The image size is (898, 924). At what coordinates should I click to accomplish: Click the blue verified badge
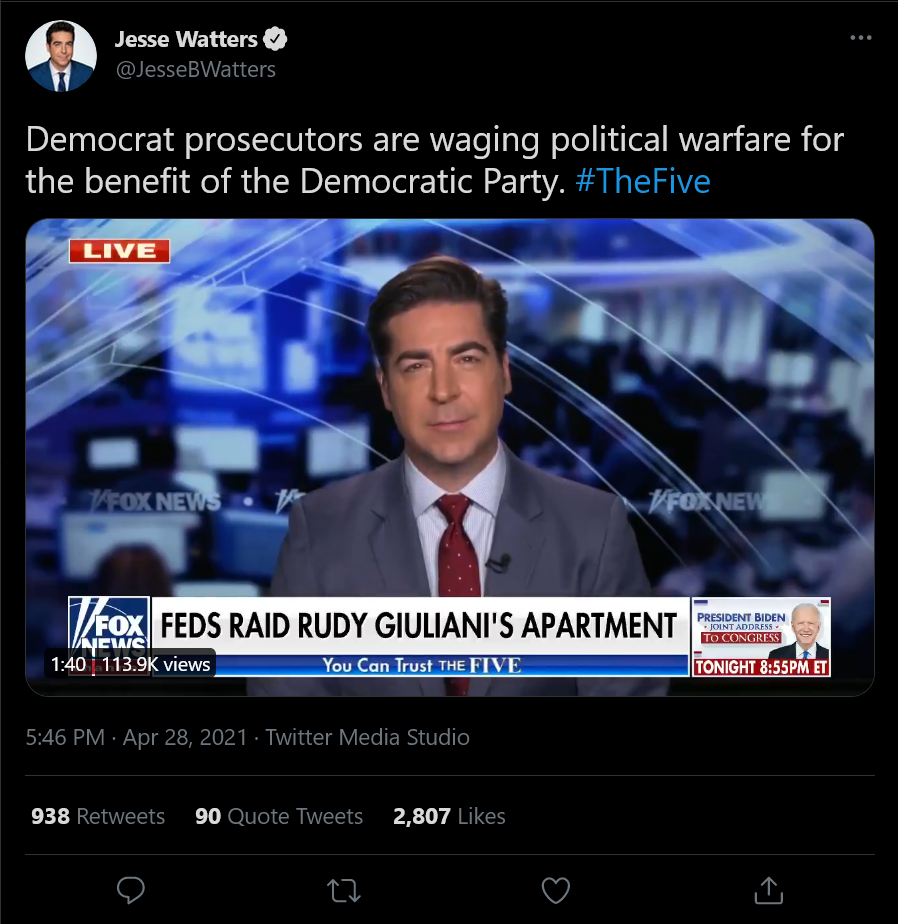point(275,39)
